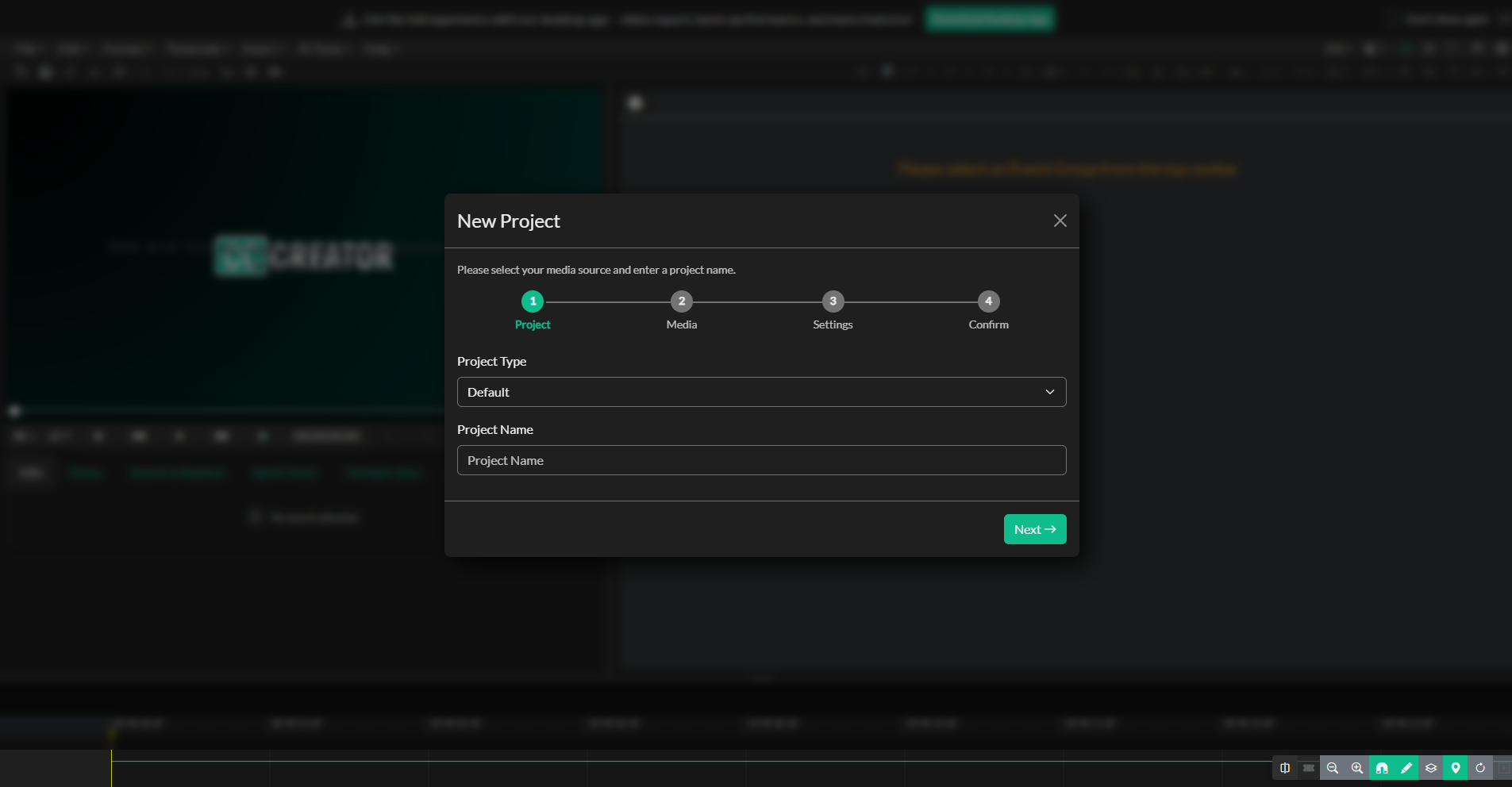Click the dimmed ticket-shaped timeline icon
This screenshot has width=1512, height=787.
click(1309, 768)
